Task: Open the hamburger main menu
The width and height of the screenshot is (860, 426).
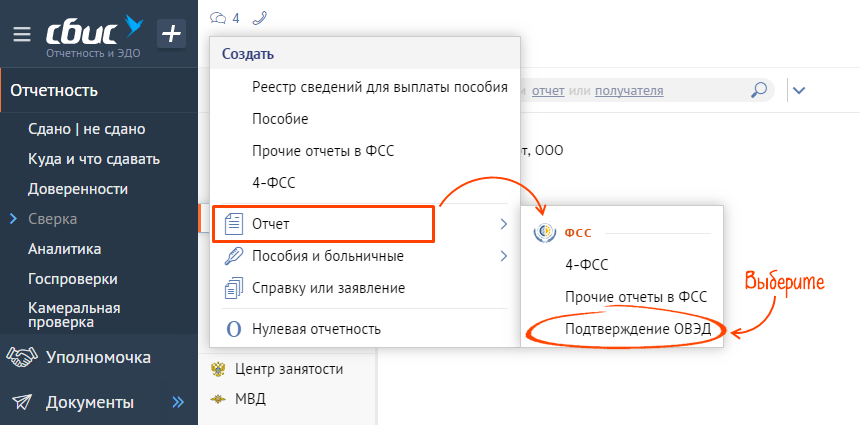Action: pos(21,34)
